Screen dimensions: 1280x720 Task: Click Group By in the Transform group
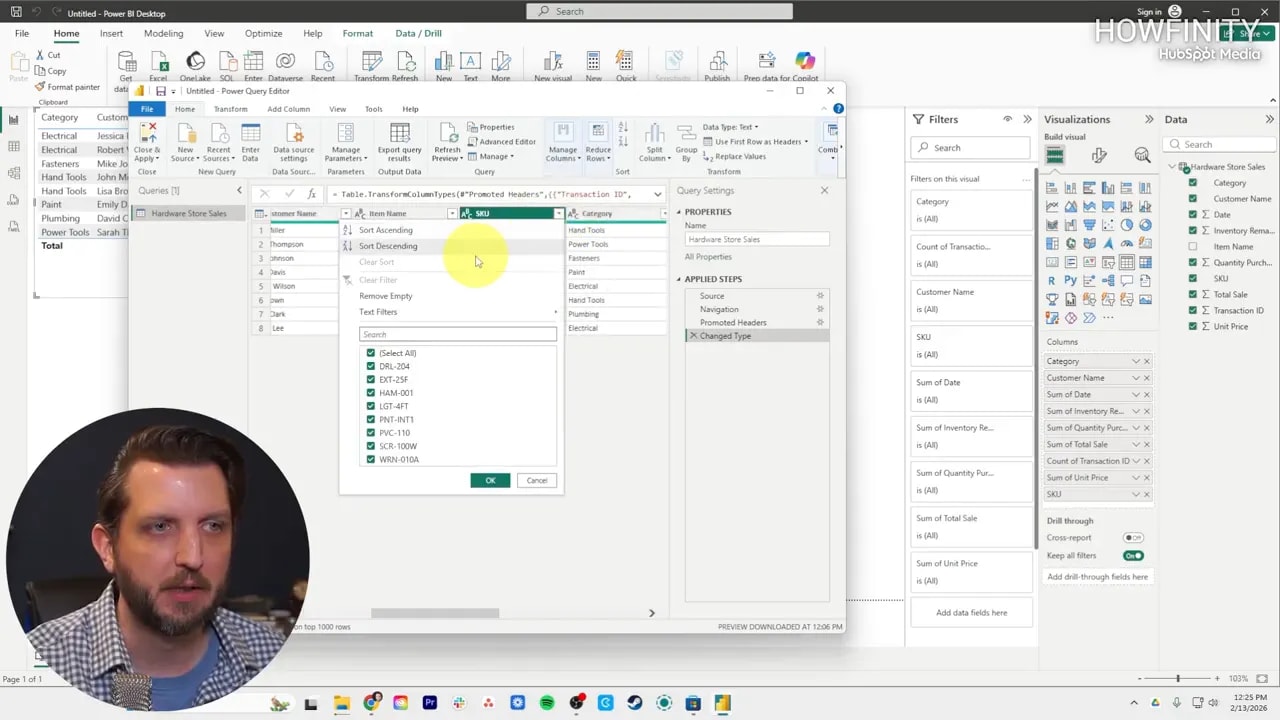click(686, 142)
